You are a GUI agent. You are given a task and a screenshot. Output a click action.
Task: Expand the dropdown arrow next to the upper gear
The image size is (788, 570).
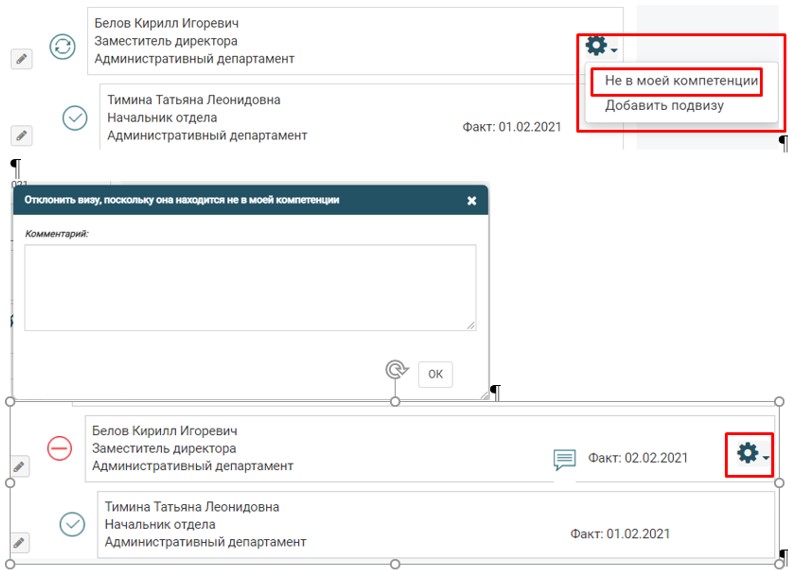615,50
